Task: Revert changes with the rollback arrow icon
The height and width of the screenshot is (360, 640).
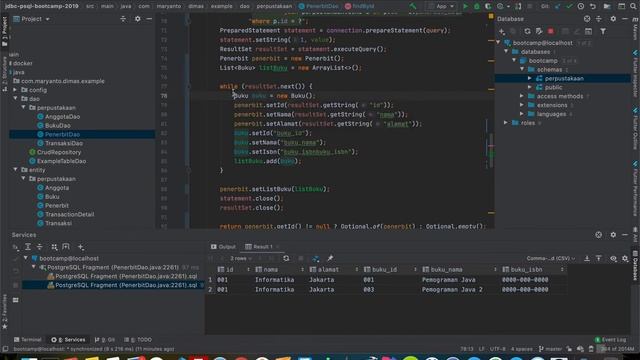Action: coord(593,7)
